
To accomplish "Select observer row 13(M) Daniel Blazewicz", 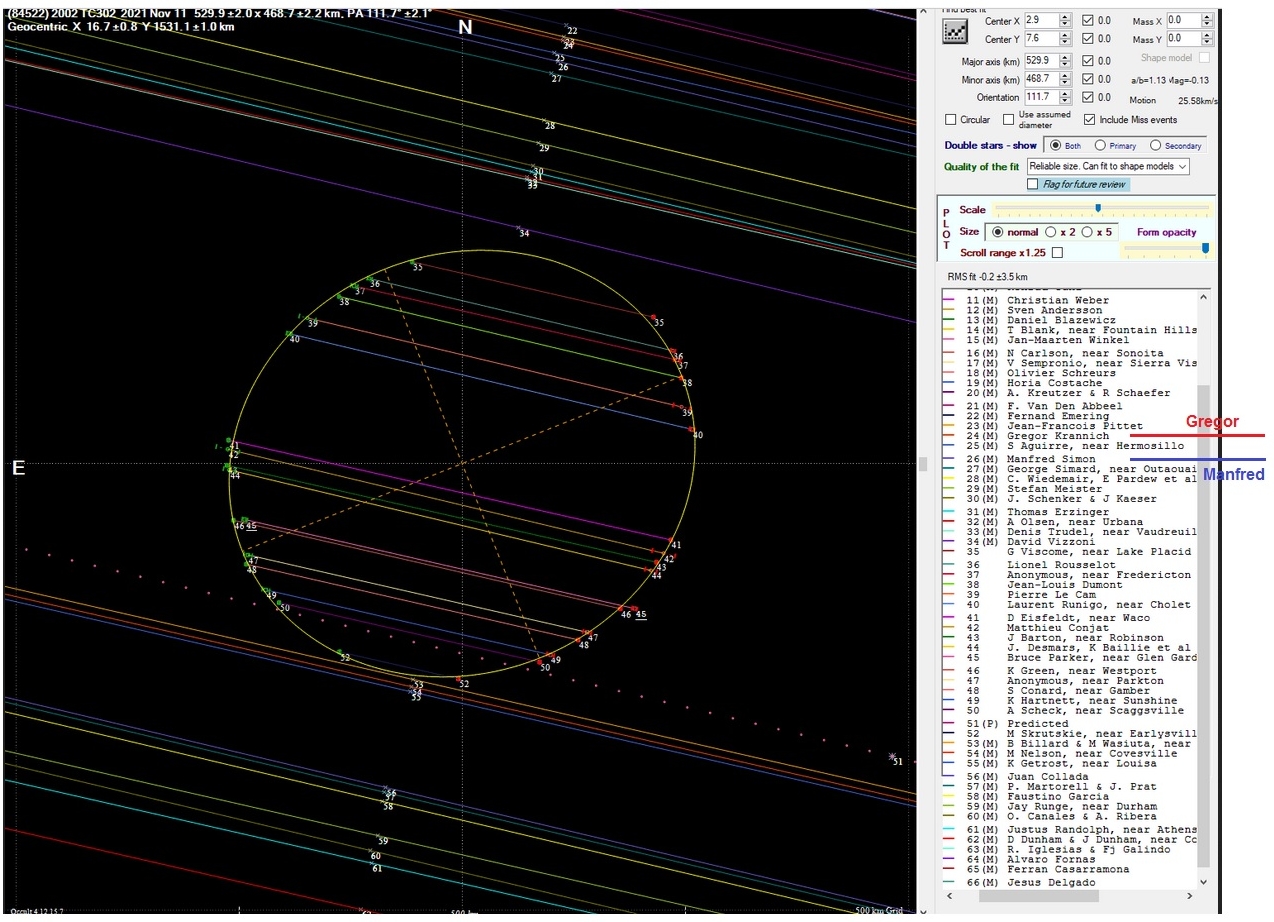I will (1069, 320).
